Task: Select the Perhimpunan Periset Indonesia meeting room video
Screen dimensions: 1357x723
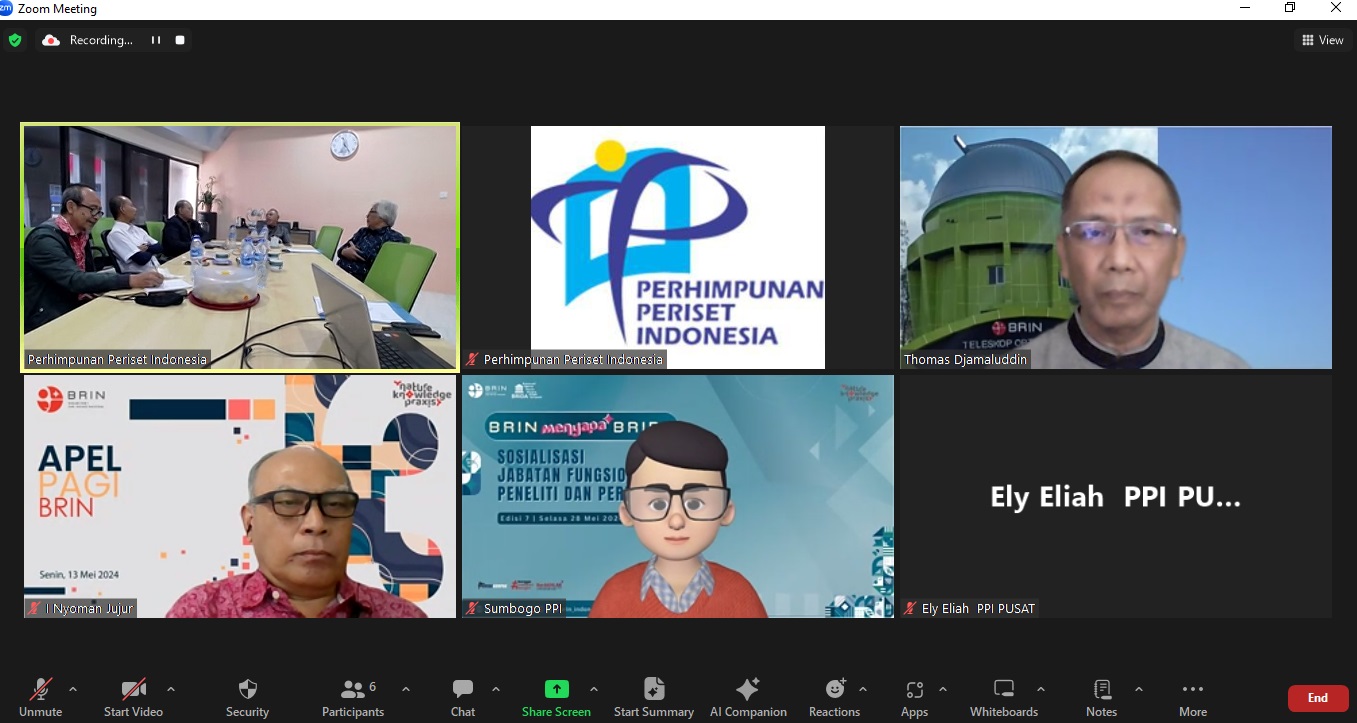Action: click(240, 247)
